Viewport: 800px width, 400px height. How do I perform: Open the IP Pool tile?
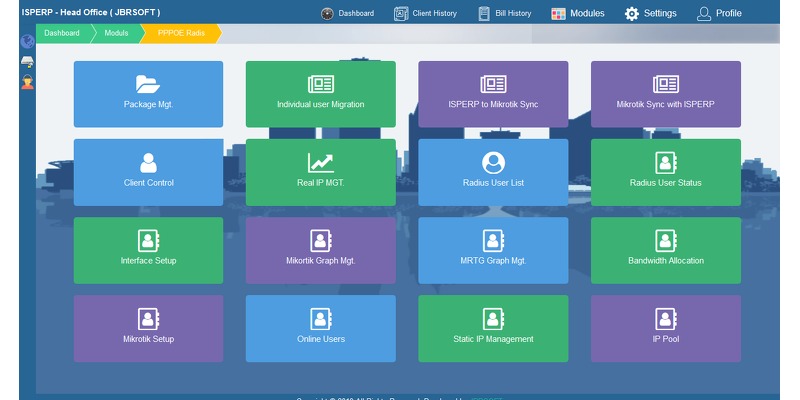click(665, 328)
